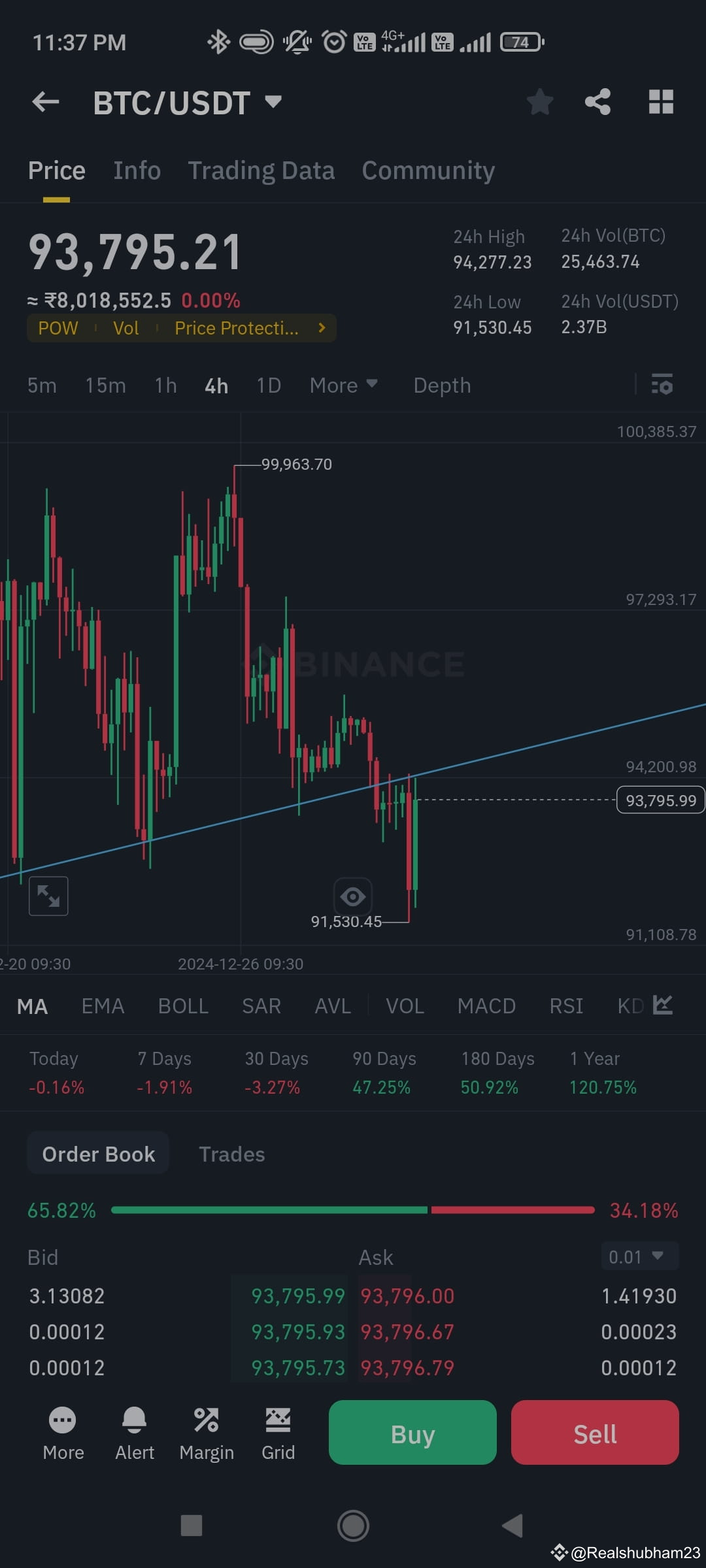The height and width of the screenshot is (1568, 706).
Task: Open indicator settings icon after KD
Action: click(x=663, y=1005)
